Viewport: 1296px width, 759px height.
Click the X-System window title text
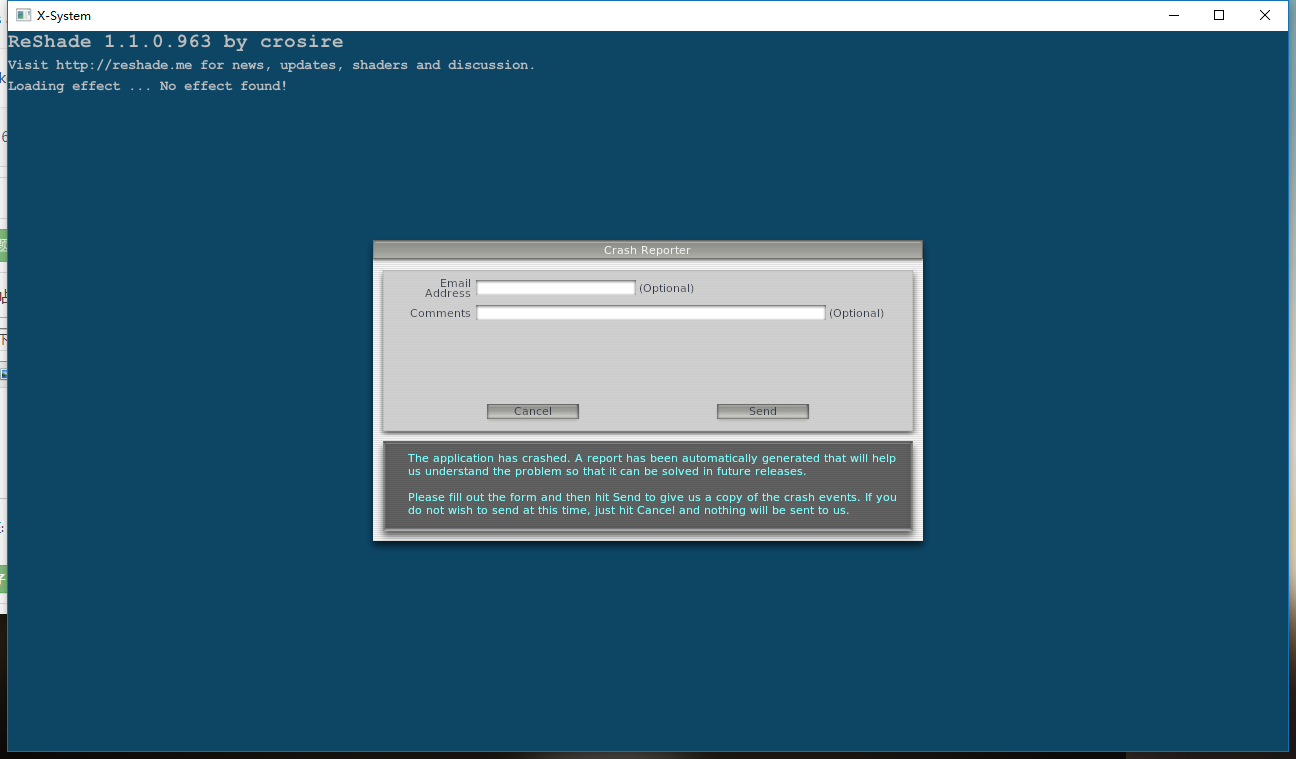click(x=64, y=16)
